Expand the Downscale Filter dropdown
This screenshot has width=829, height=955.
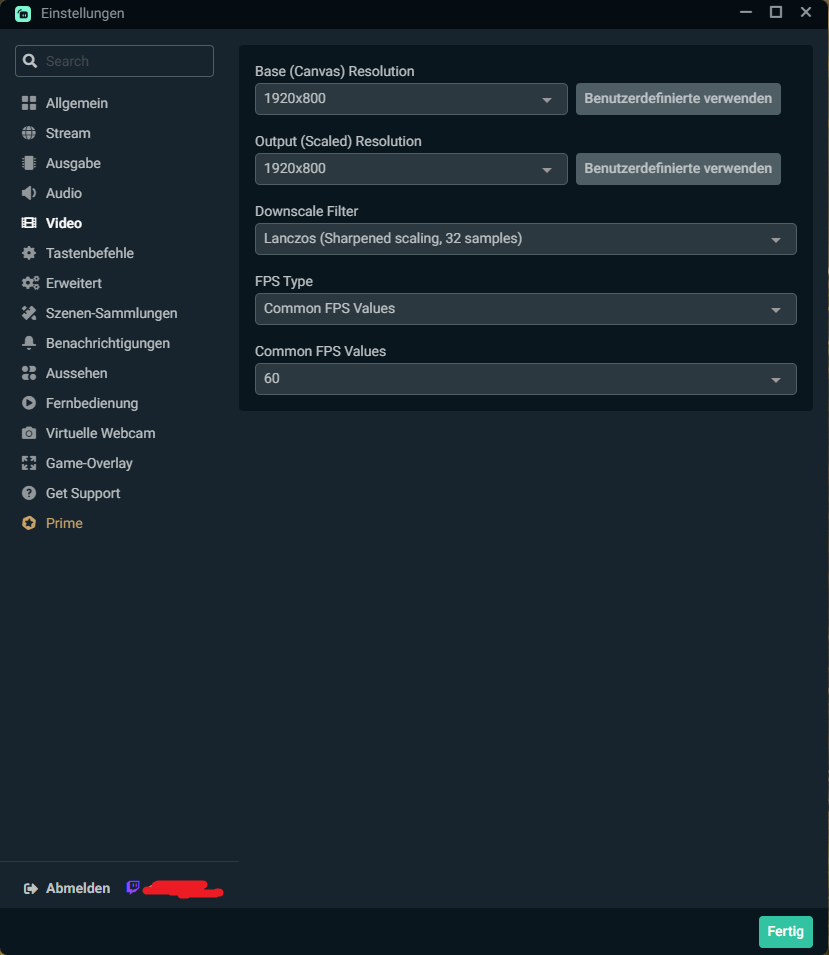click(x=525, y=239)
